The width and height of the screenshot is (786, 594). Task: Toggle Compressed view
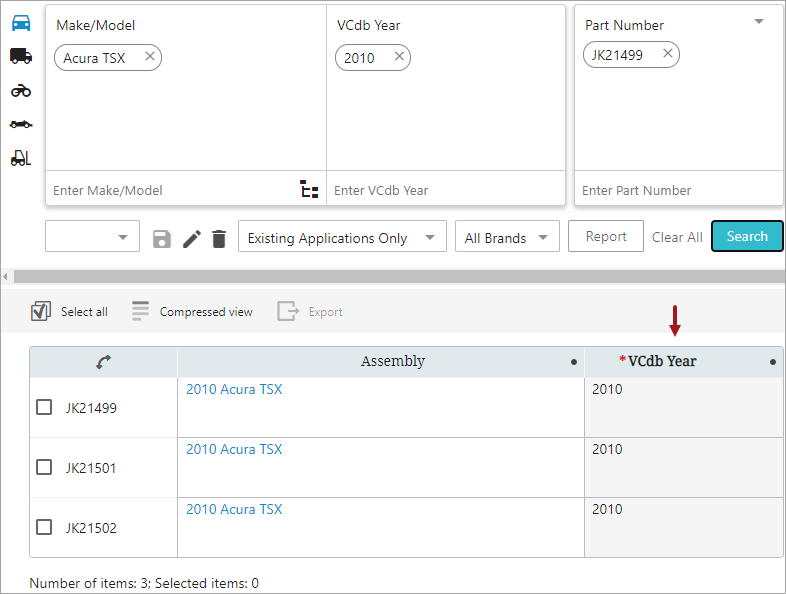[x=192, y=311]
